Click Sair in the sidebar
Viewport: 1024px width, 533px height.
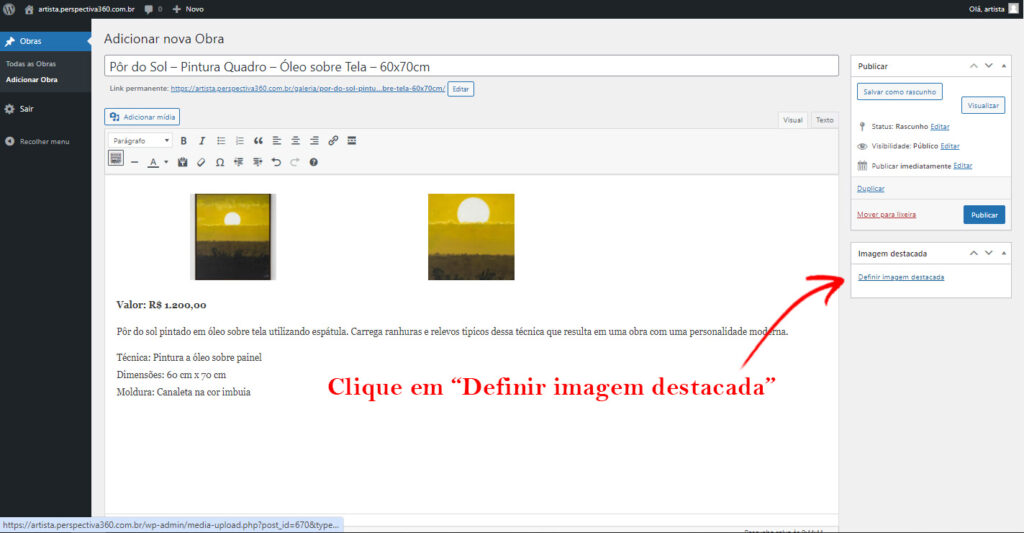26,109
